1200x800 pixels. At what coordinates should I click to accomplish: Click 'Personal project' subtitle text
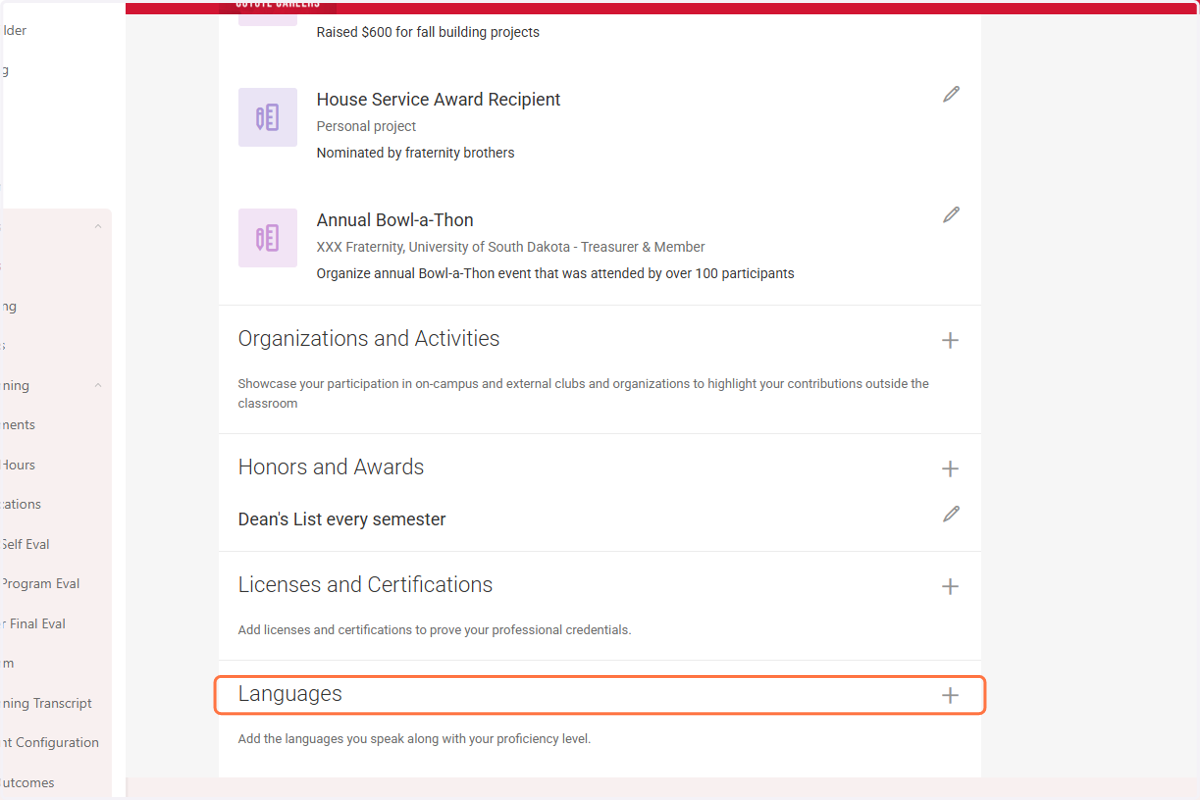[366, 126]
